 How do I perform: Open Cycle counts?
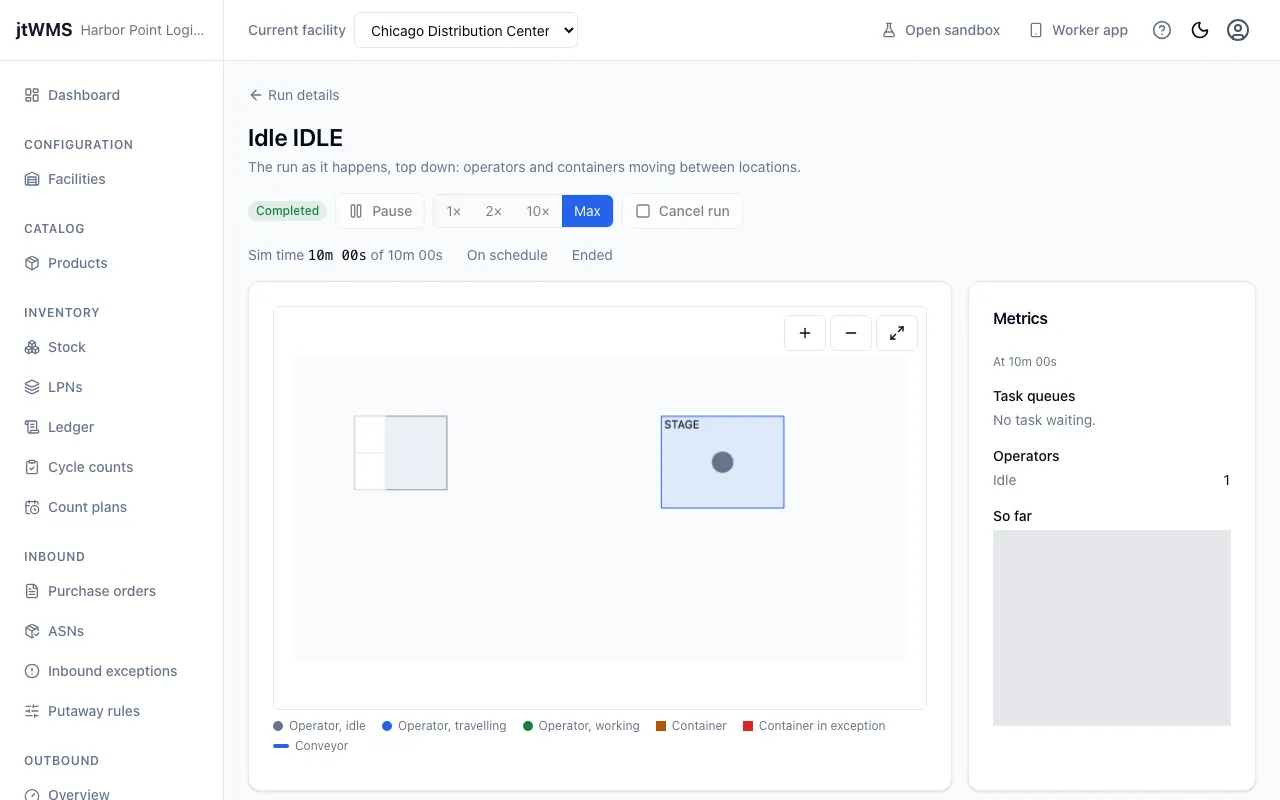(78, 467)
